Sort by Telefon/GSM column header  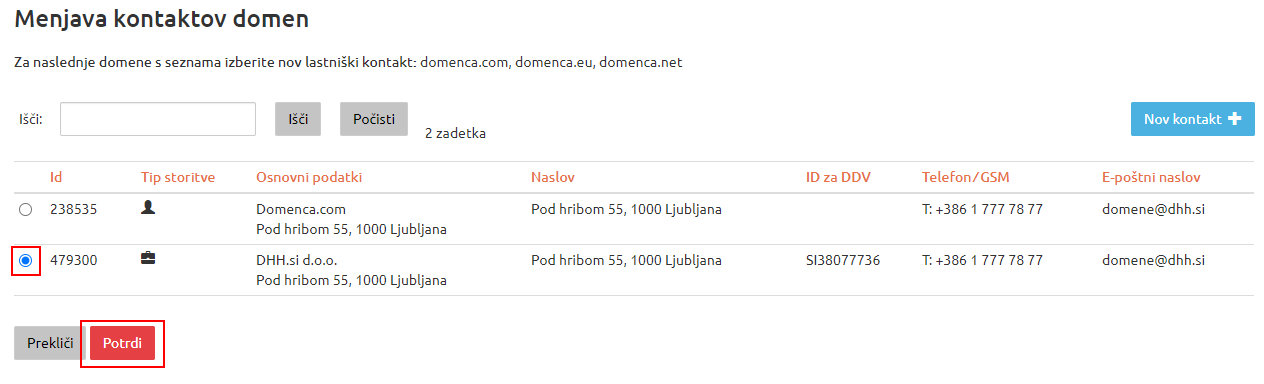(966, 177)
